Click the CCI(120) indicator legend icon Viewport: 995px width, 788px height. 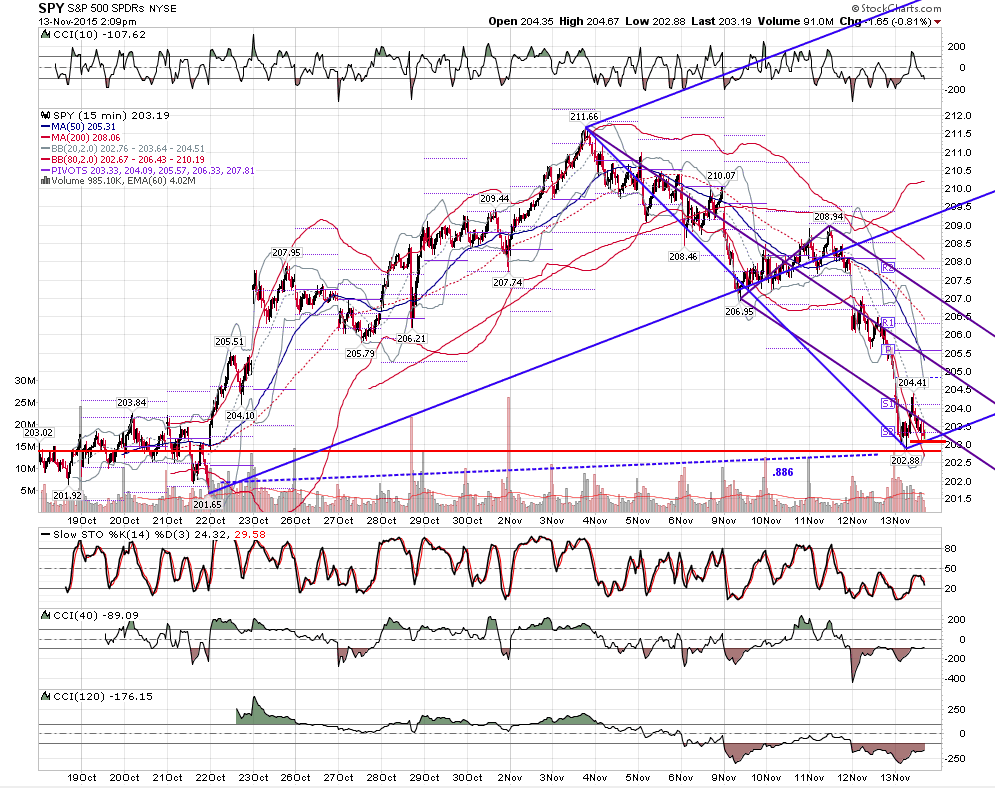46,696
